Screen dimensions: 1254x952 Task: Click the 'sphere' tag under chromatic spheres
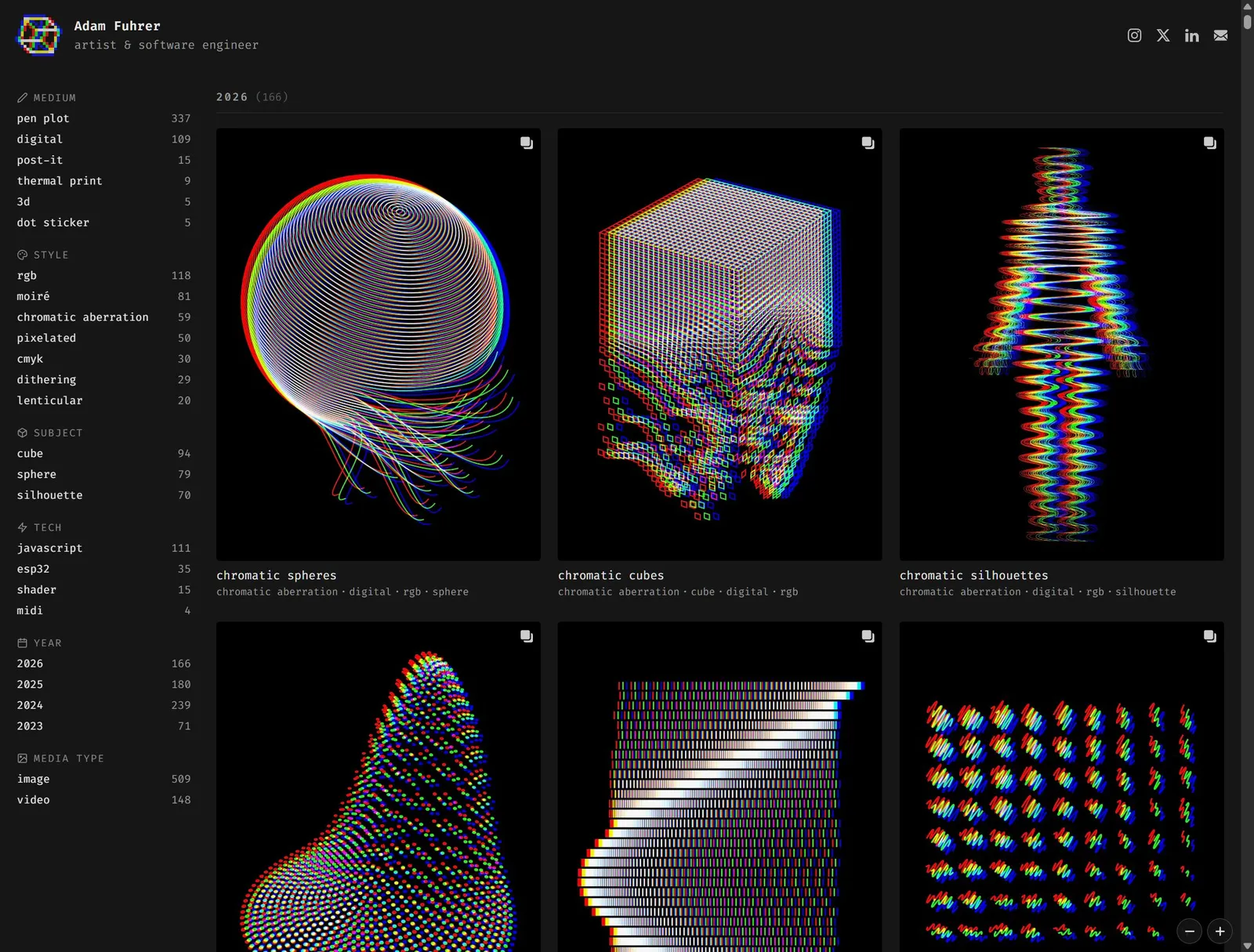point(451,592)
